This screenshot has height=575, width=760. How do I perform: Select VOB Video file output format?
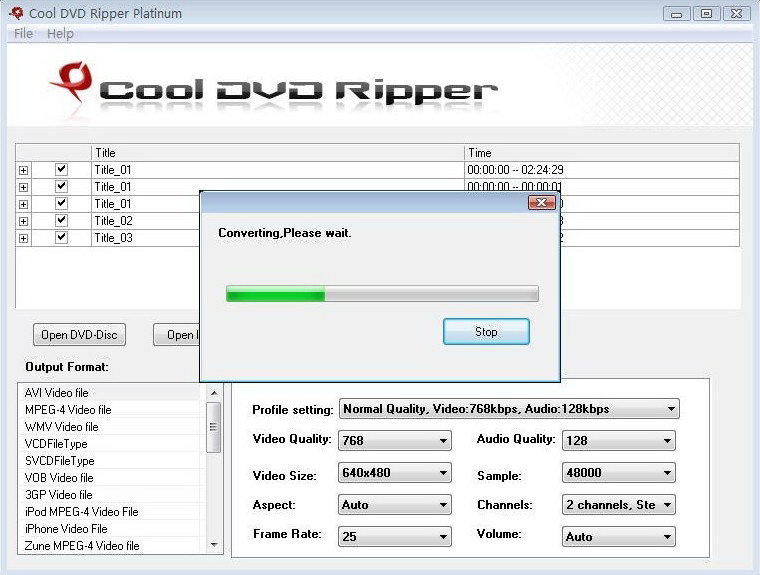111,478
